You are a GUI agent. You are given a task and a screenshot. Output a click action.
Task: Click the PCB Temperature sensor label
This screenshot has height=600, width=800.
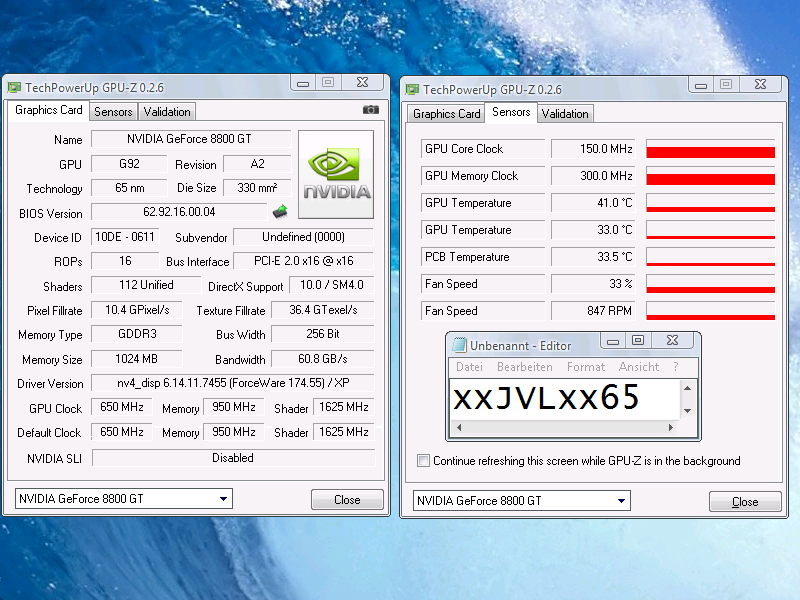click(483, 257)
